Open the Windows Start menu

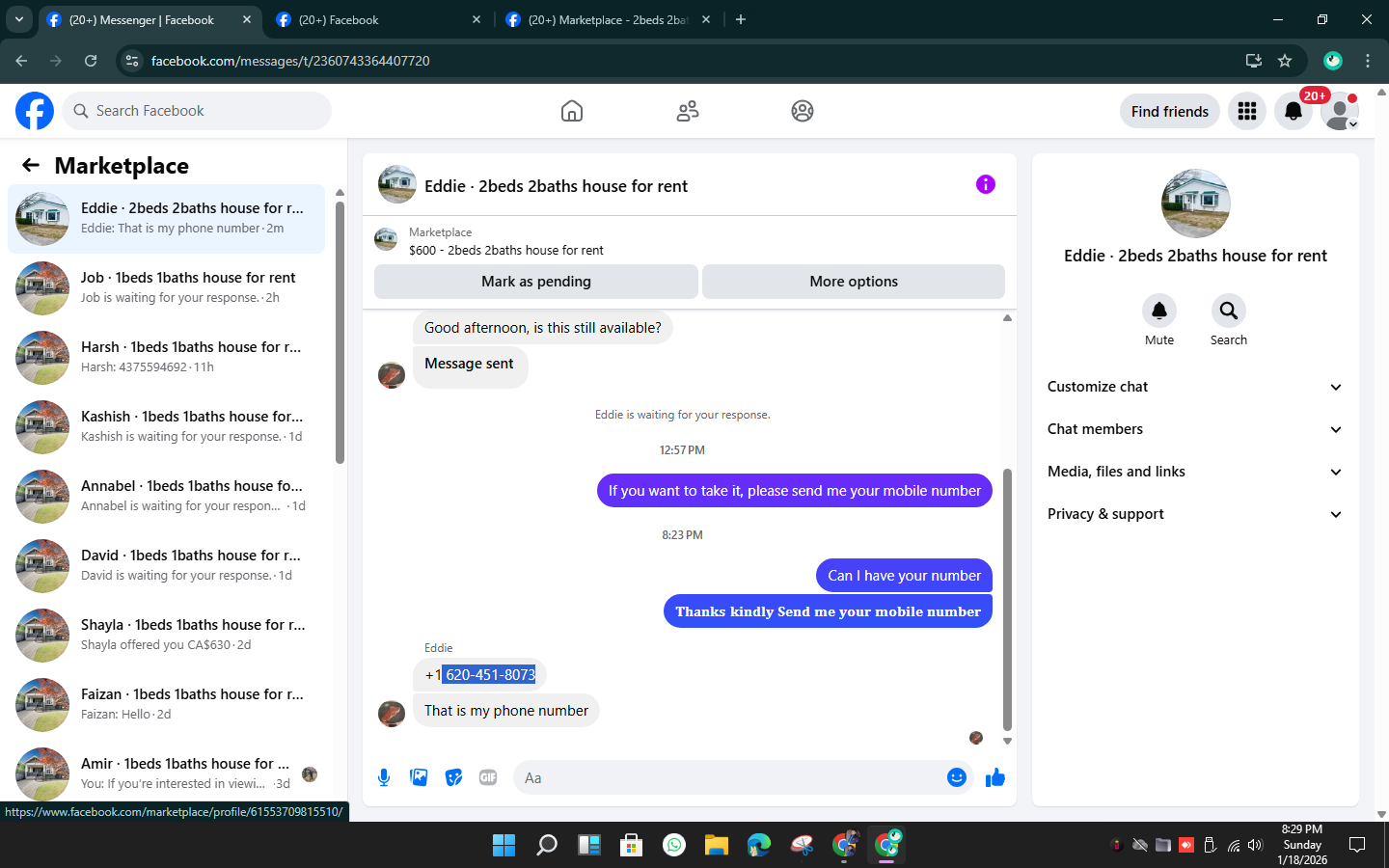pyautogui.click(x=504, y=845)
